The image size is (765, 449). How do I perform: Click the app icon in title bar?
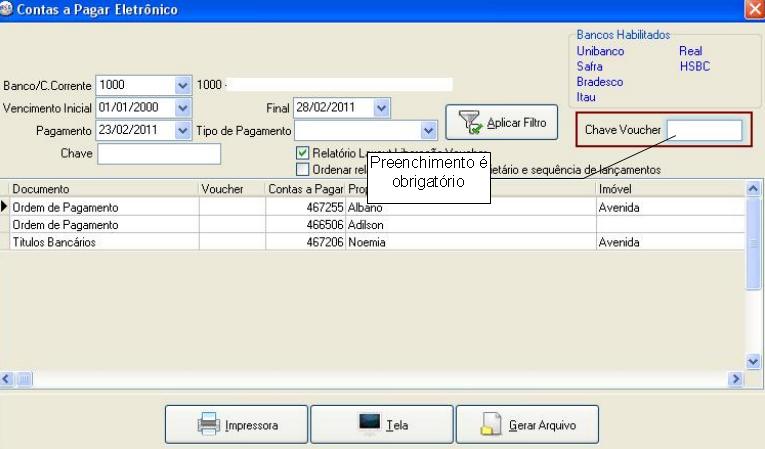7,9
